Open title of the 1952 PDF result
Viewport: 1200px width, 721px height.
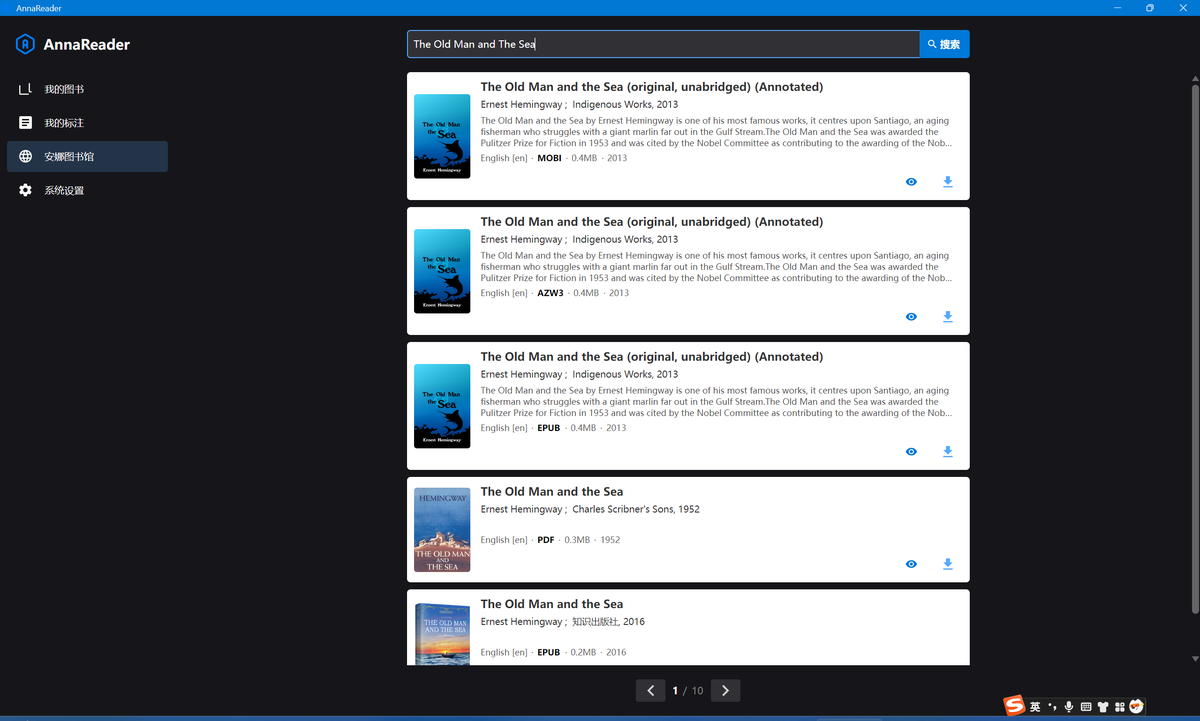point(552,492)
